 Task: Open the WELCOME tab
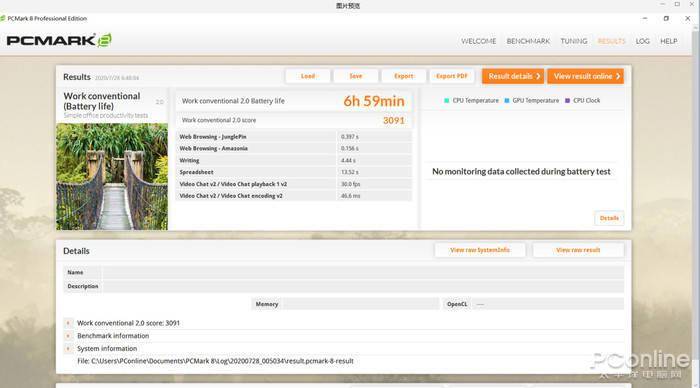pos(479,41)
